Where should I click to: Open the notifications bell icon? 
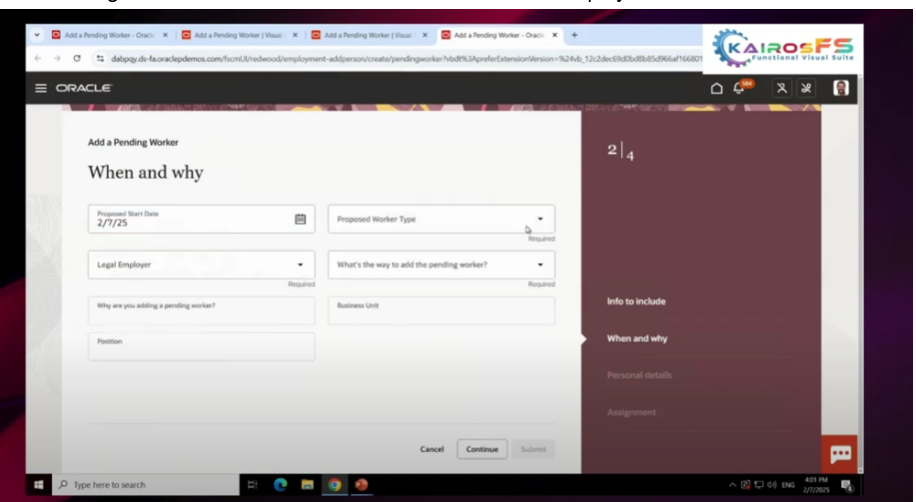tap(740, 88)
